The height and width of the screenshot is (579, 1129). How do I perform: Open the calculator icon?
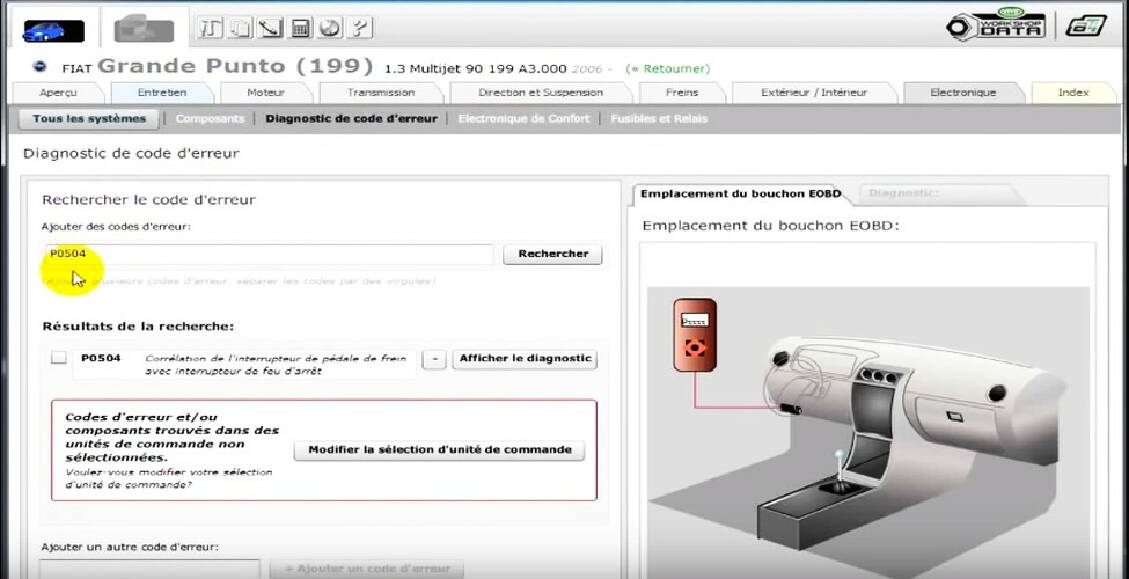pyautogui.click(x=301, y=28)
